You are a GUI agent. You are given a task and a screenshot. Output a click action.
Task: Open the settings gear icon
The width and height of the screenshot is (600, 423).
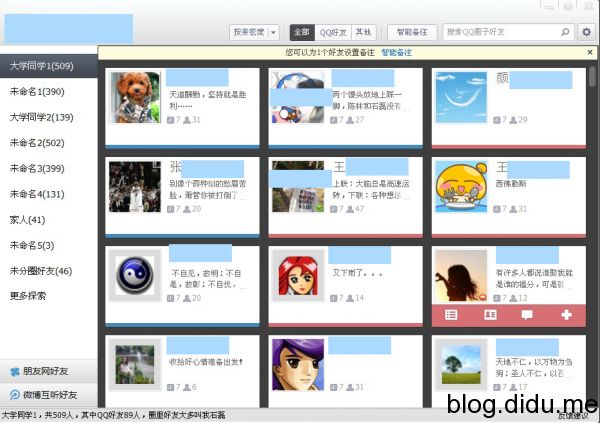pos(586,32)
